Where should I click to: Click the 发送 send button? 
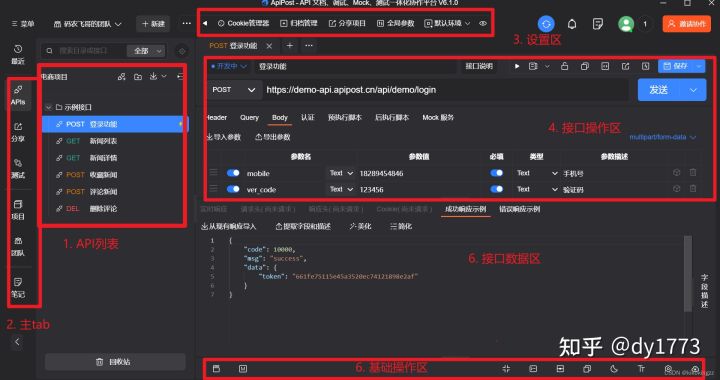660,90
